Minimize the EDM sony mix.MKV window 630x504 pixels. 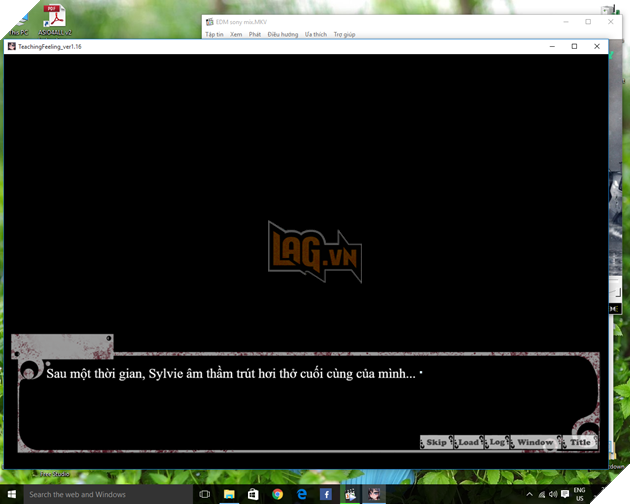[566, 22]
